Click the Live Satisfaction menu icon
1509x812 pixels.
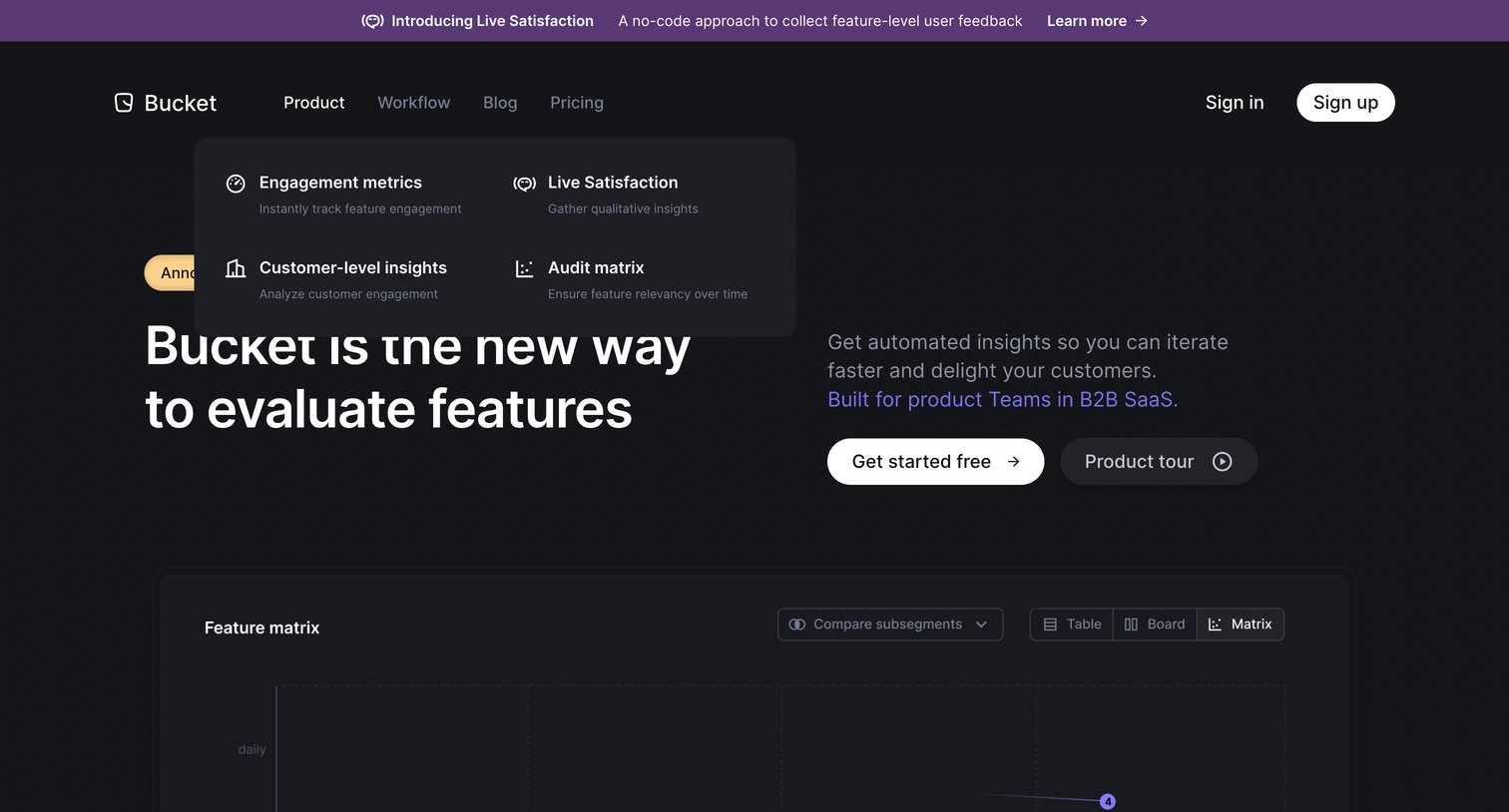pyautogui.click(x=524, y=184)
